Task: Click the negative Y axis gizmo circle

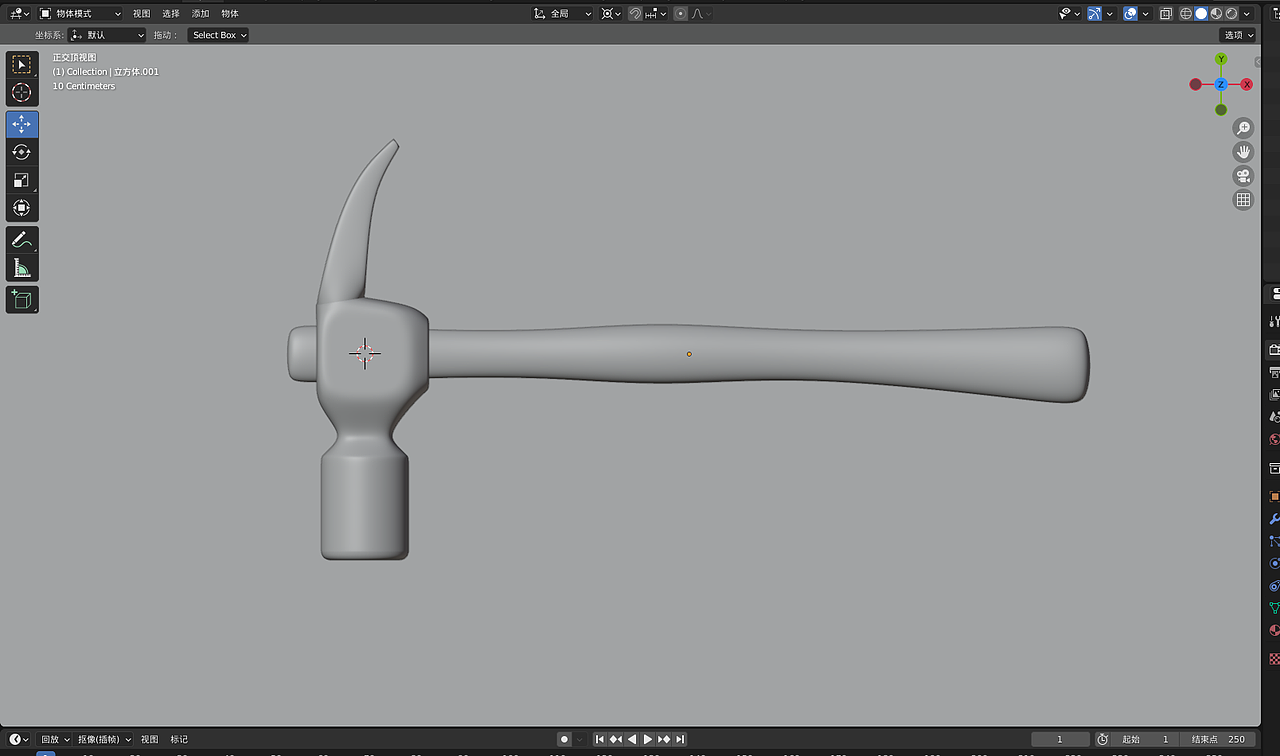Action: pos(1221,110)
